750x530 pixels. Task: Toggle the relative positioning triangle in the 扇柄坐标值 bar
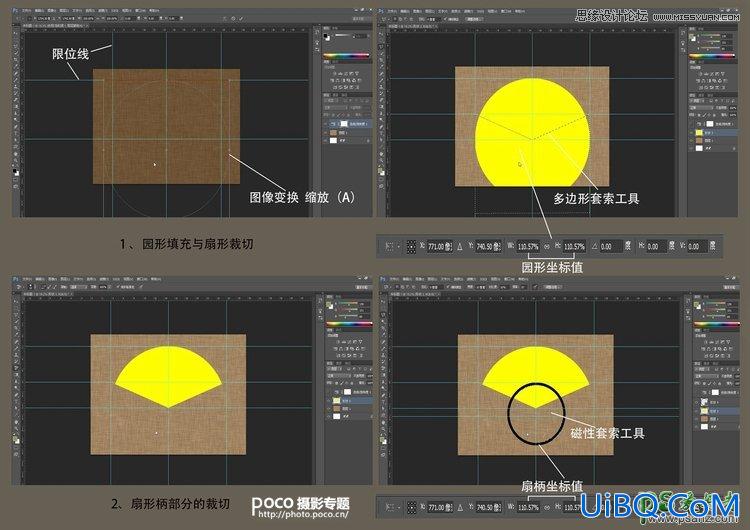pos(460,507)
